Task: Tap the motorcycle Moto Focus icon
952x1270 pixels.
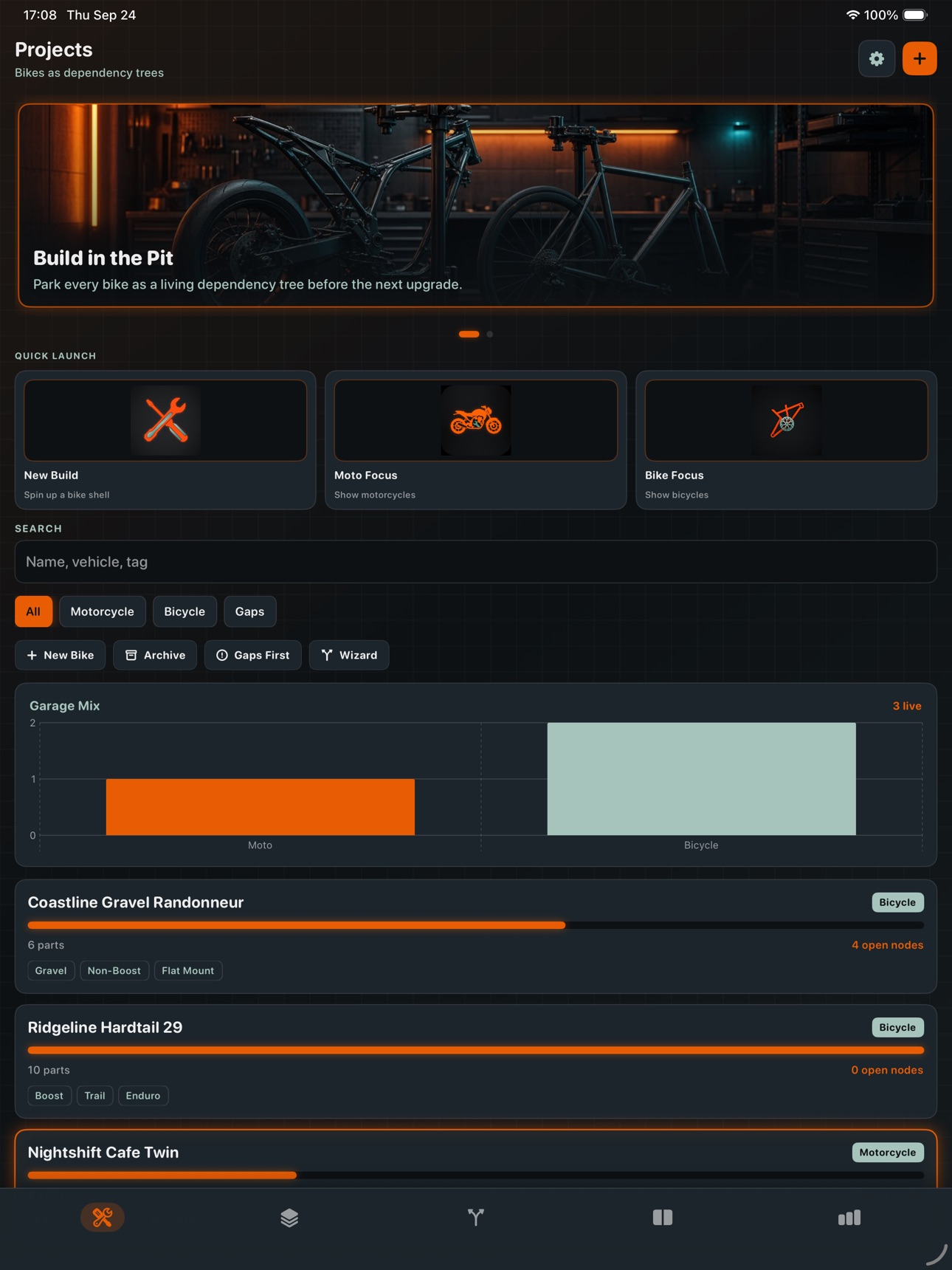Action: point(476,420)
